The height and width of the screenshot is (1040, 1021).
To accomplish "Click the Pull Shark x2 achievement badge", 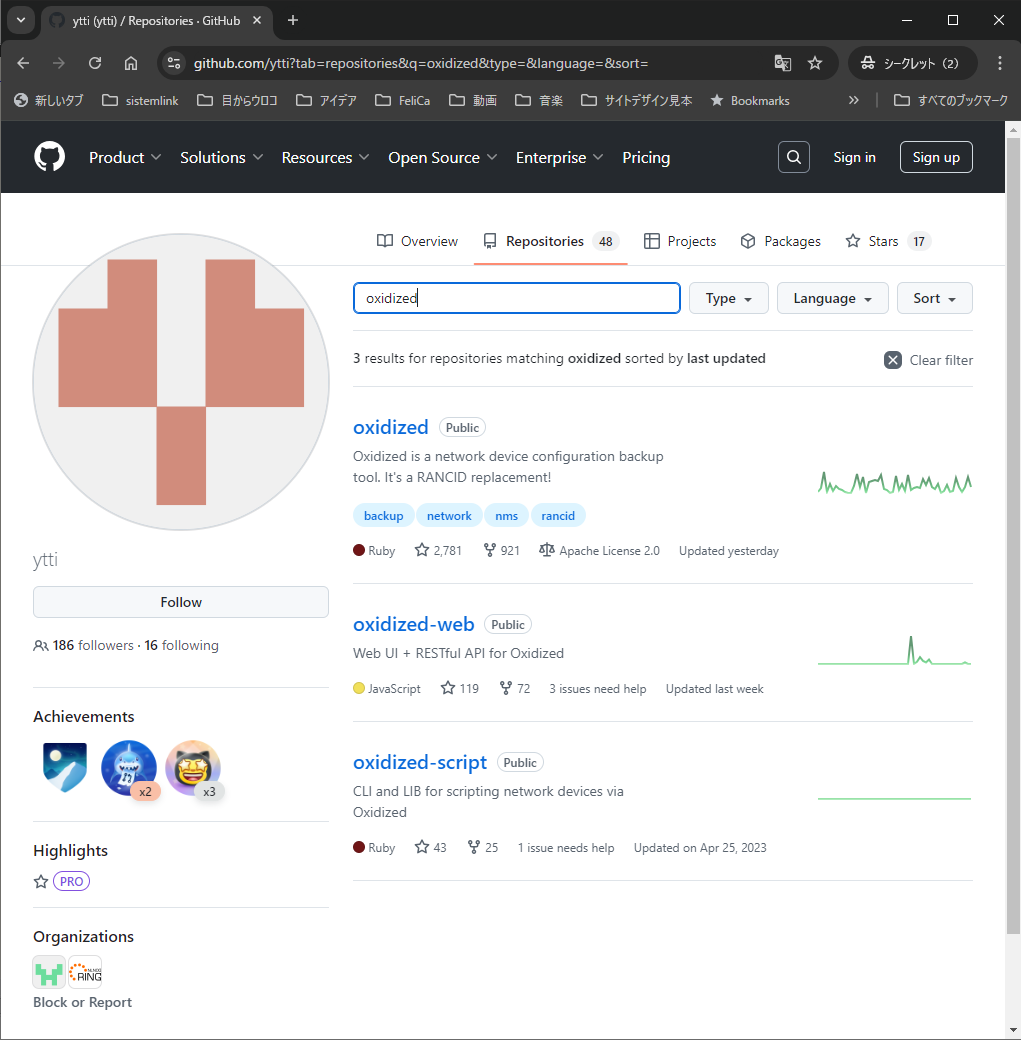I will tap(129, 768).
